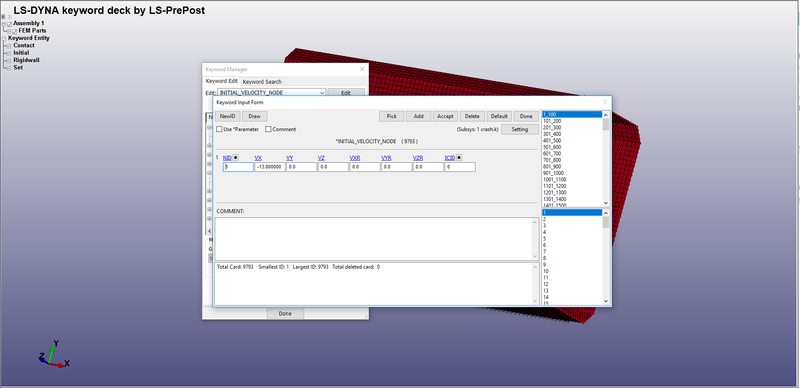Collapse the Assembly 1 tree node
Image resolution: width=800 pixels, height=388 pixels.
click(4, 24)
